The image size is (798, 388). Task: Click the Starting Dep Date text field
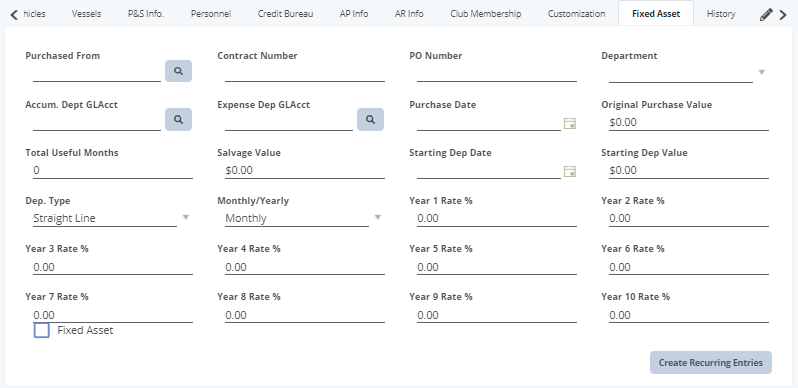point(489,171)
